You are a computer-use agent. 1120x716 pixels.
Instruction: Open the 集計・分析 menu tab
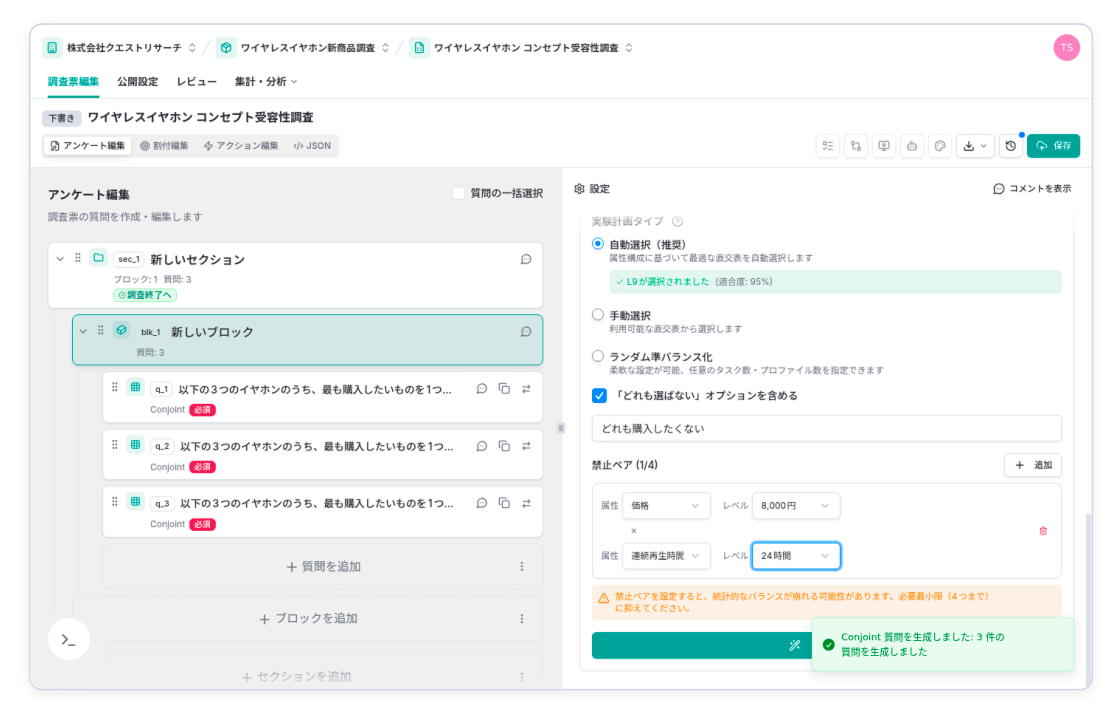266,81
